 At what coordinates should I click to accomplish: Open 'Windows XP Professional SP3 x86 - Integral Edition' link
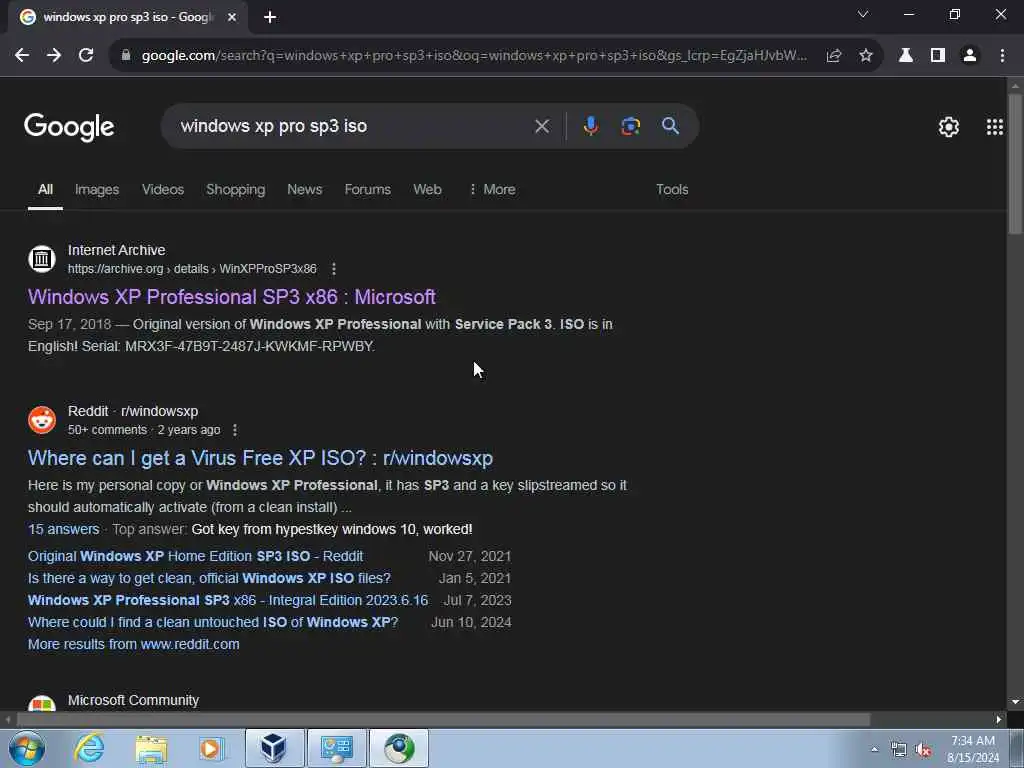[228, 600]
